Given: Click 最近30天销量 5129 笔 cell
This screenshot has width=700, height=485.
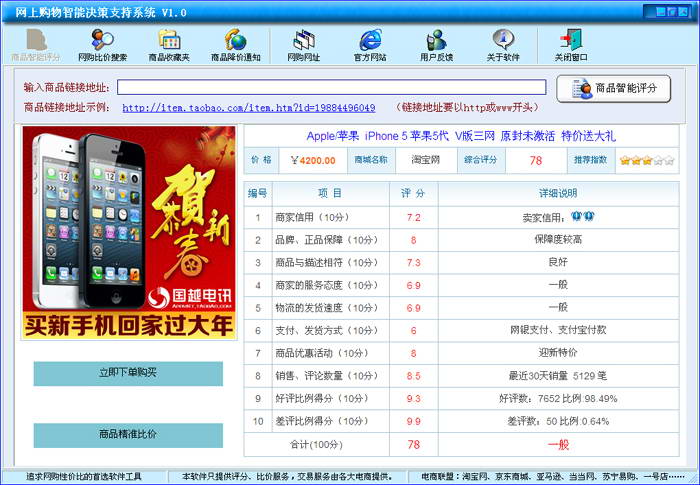Looking at the screenshot, I should 558,376.
